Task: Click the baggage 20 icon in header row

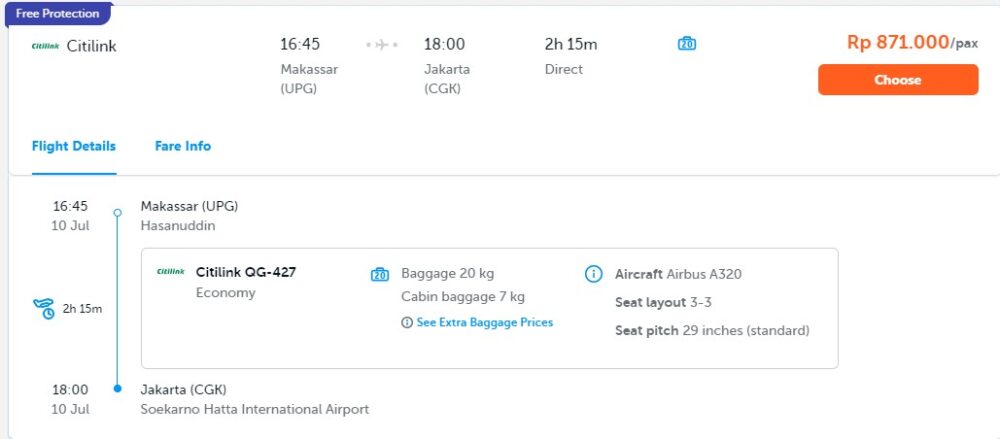Action: tap(687, 44)
